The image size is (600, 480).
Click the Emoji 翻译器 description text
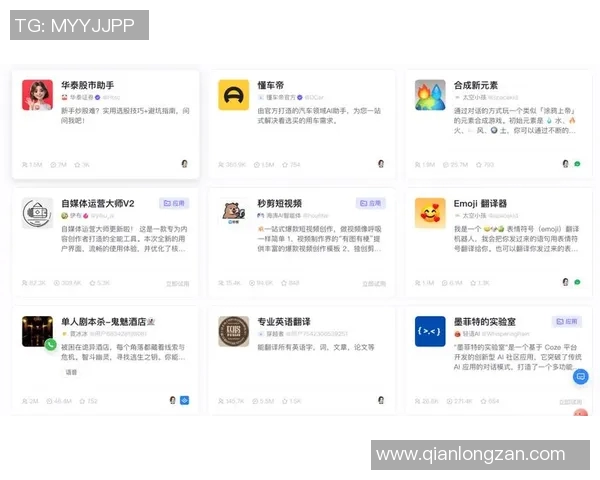tap(516, 239)
